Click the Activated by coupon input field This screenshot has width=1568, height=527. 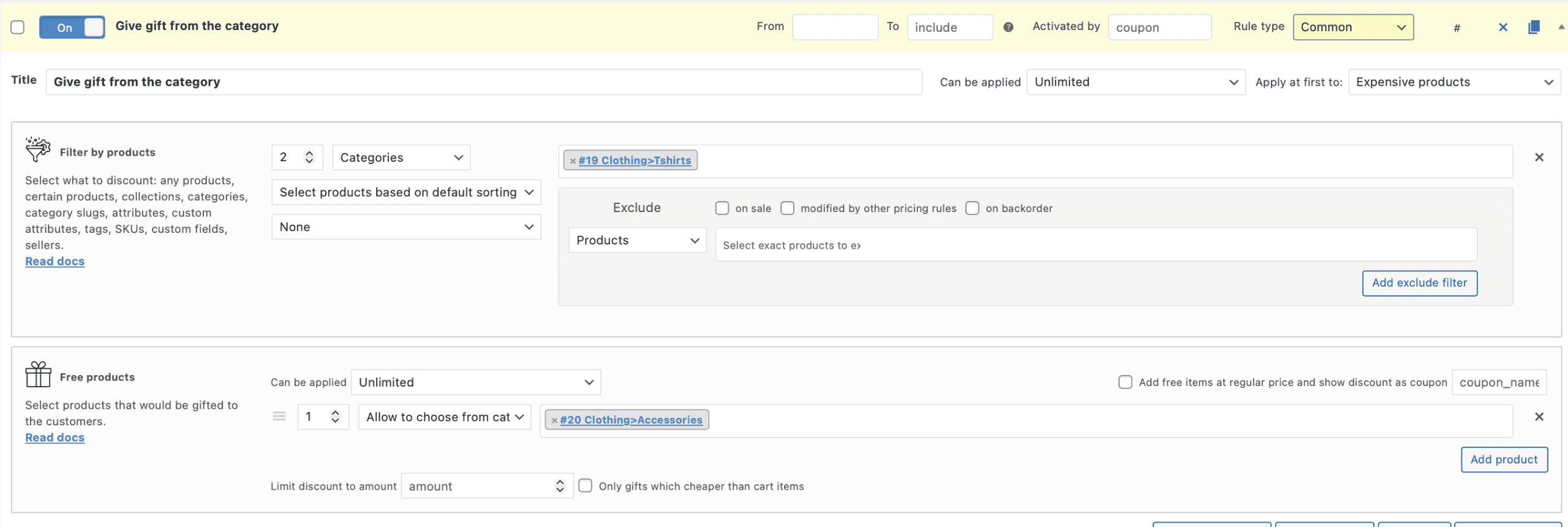[1159, 28]
